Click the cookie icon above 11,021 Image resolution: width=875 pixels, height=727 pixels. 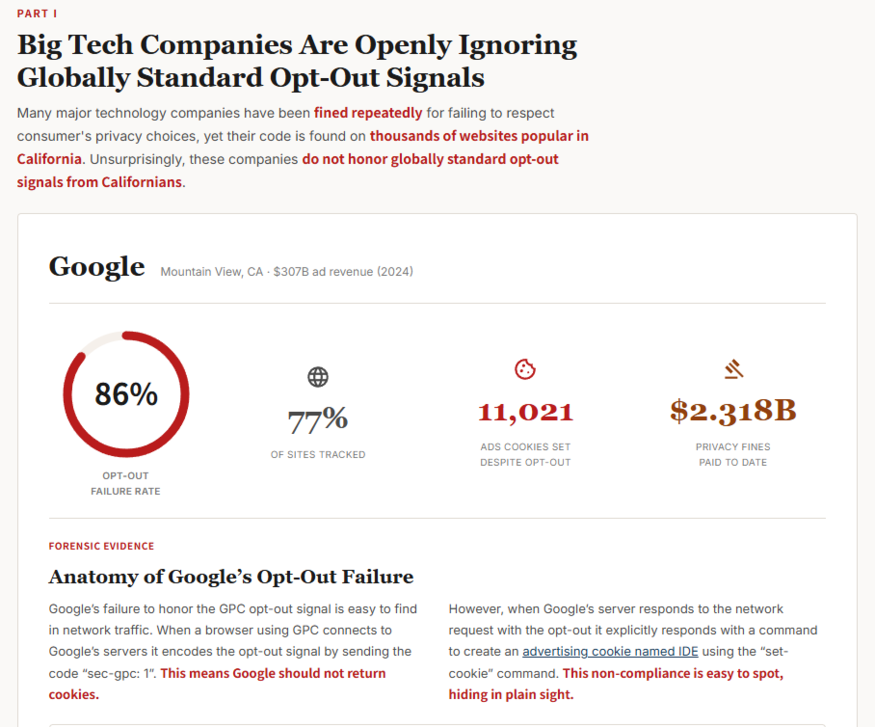[x=525, y=370]
